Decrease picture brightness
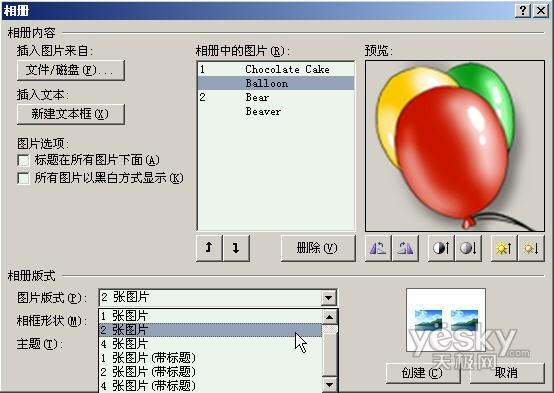 coord(531,248)
